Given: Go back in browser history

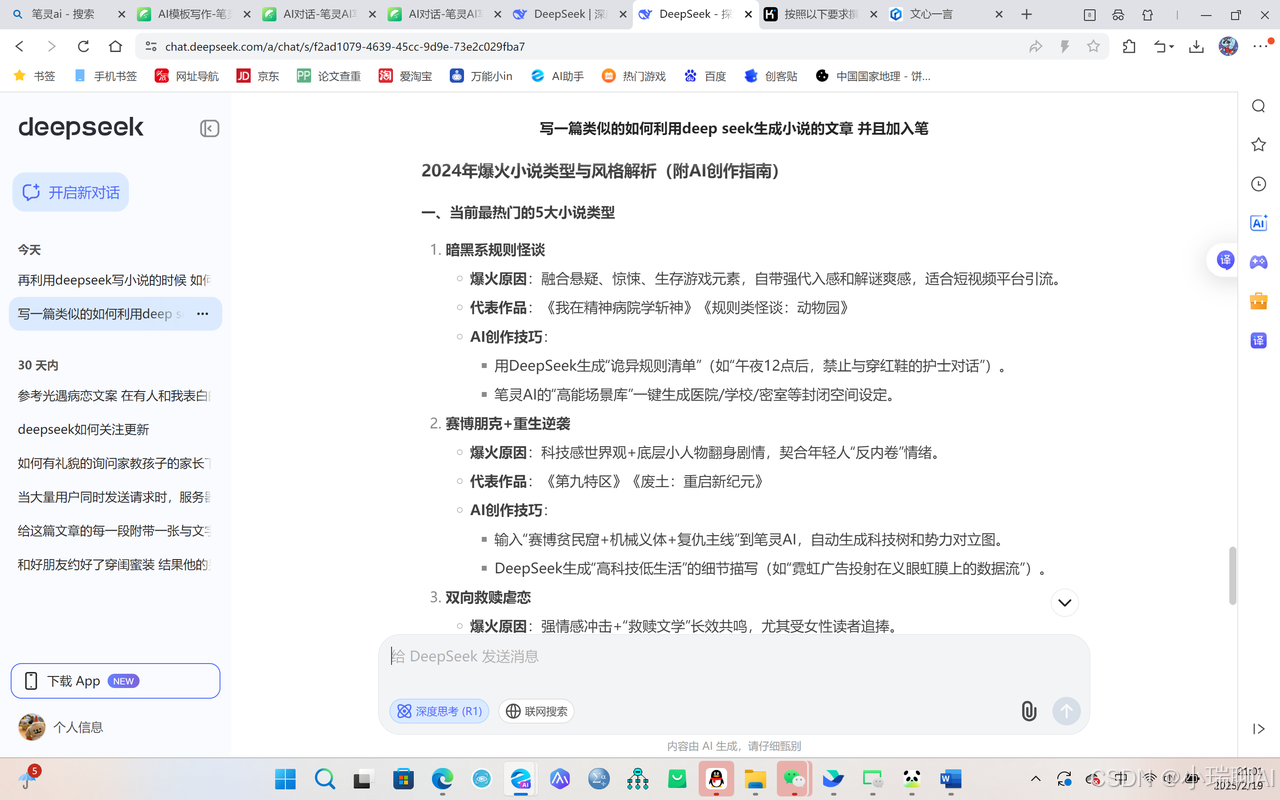Looking at the screenshot, I should (x=20, y=47).
